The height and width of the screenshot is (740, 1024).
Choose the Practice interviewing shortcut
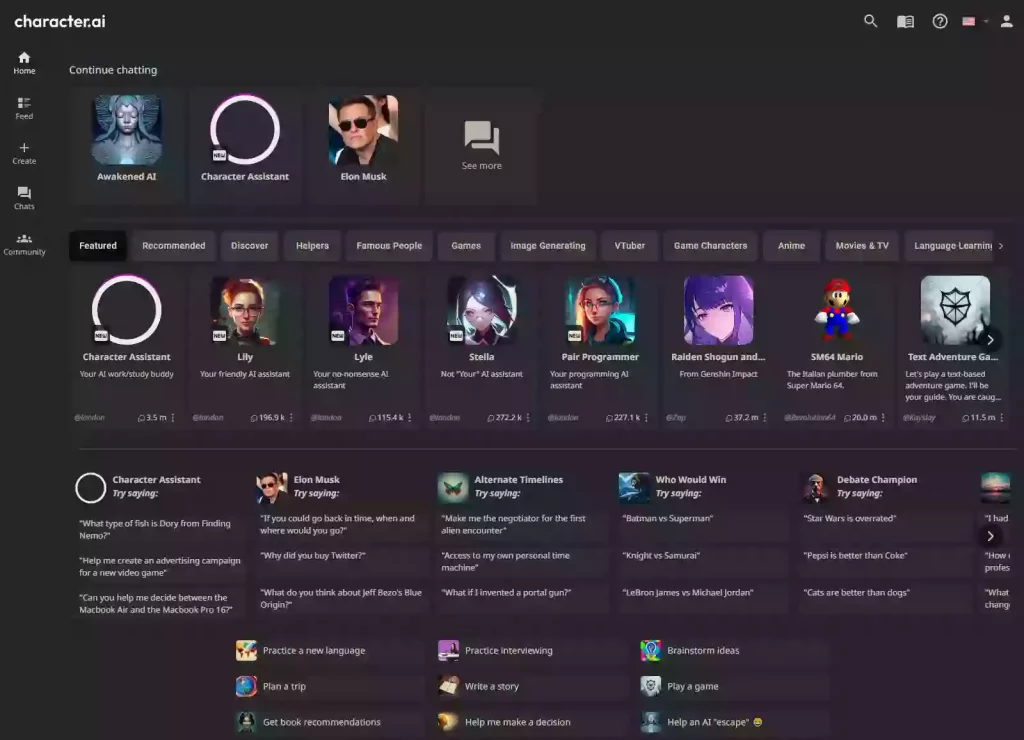pos(508,651)
